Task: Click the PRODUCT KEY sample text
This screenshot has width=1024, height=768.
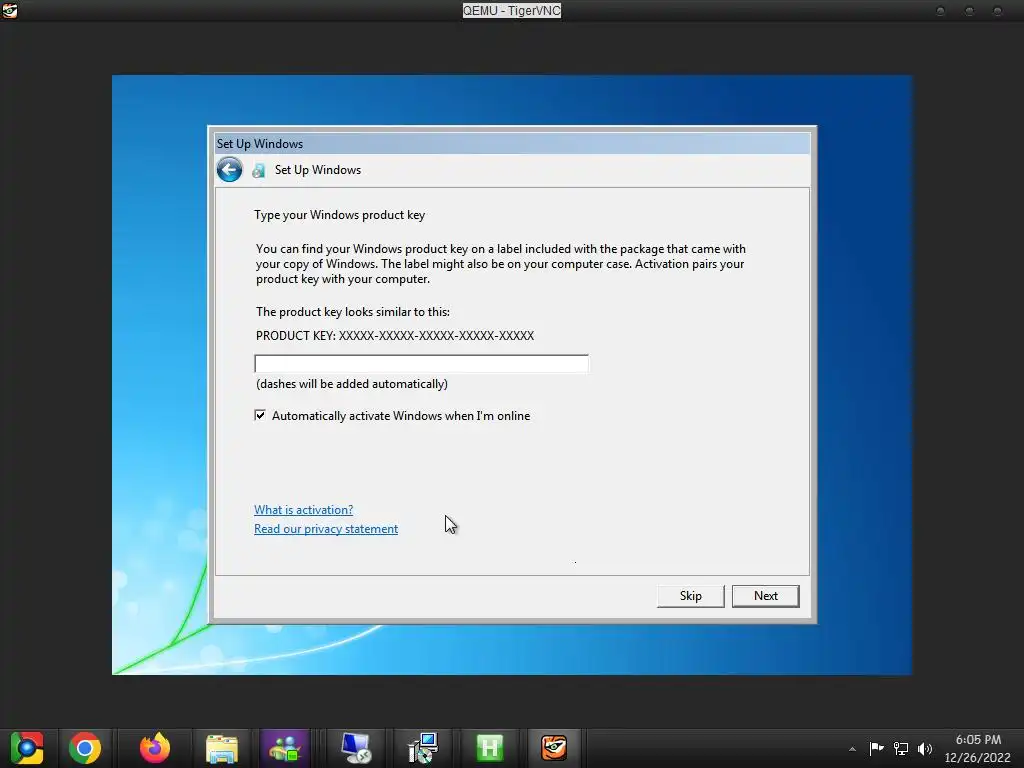Action: [x=394, y=336]
